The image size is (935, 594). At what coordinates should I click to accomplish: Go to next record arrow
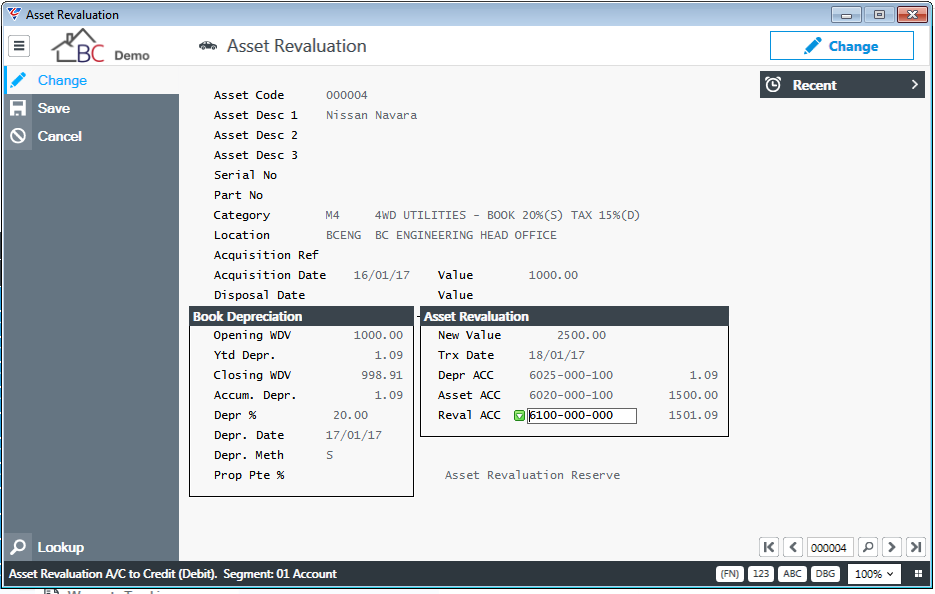(892, 547)
